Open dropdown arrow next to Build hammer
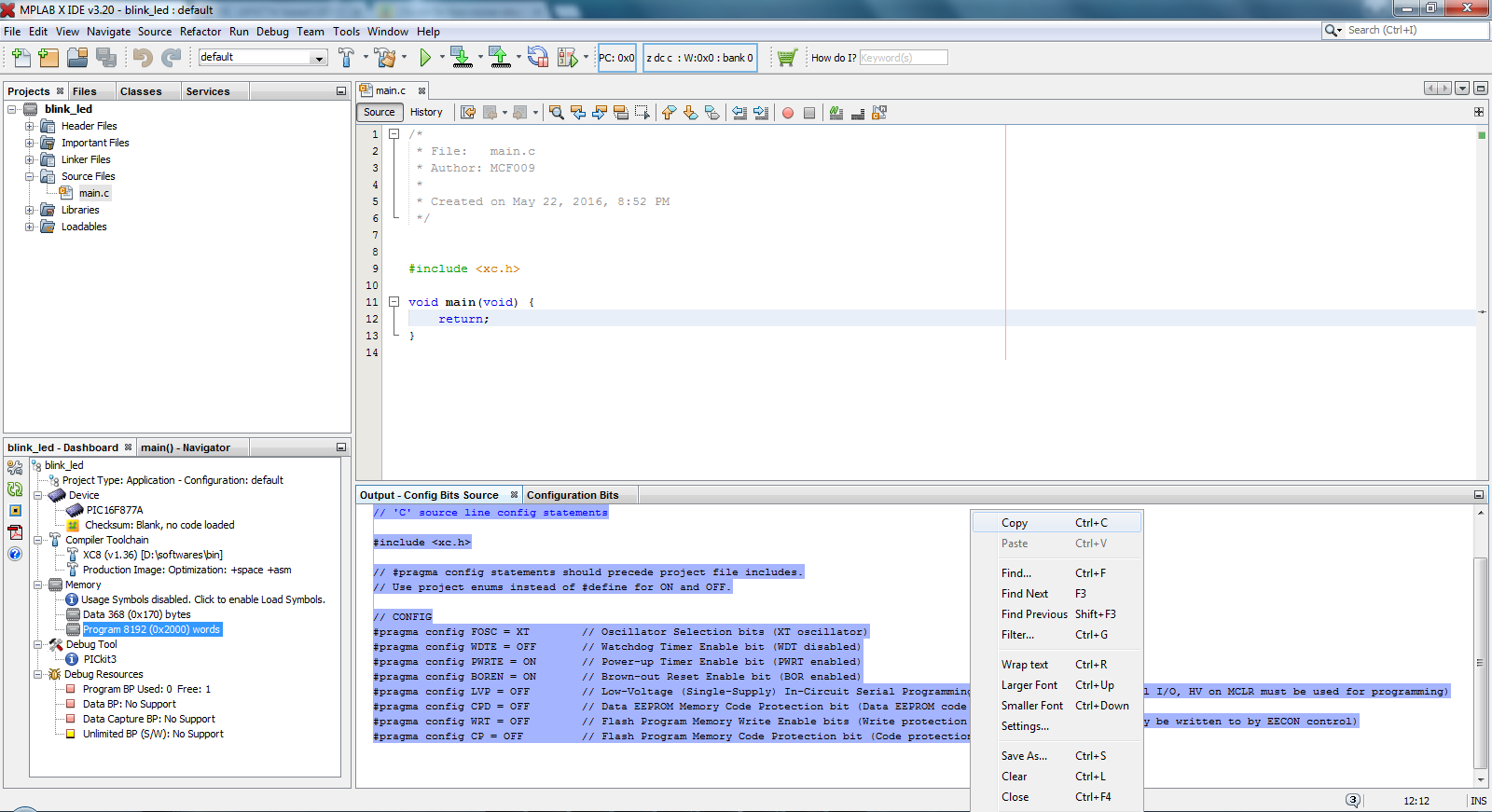The height and width of the screenshot is (812, 1492). [365, 57]
